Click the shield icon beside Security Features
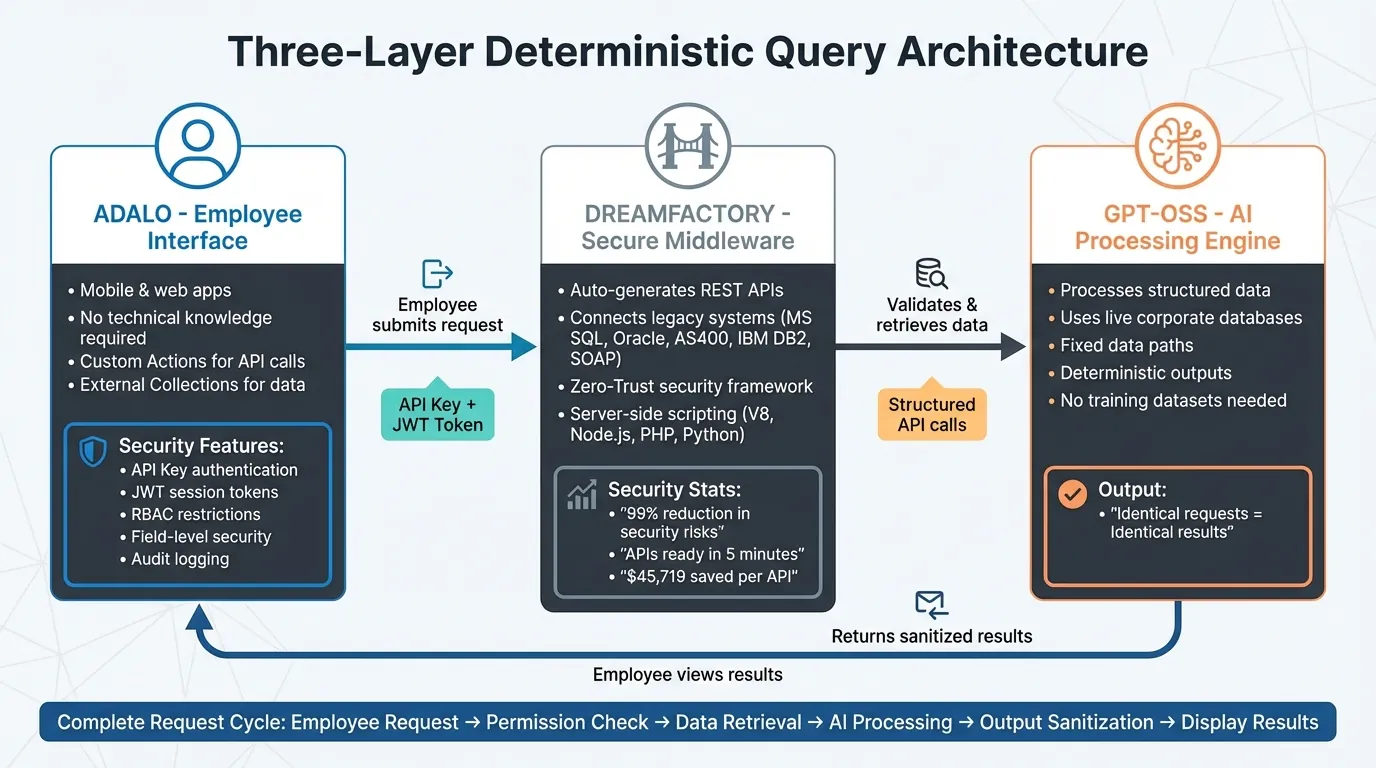 93,452
